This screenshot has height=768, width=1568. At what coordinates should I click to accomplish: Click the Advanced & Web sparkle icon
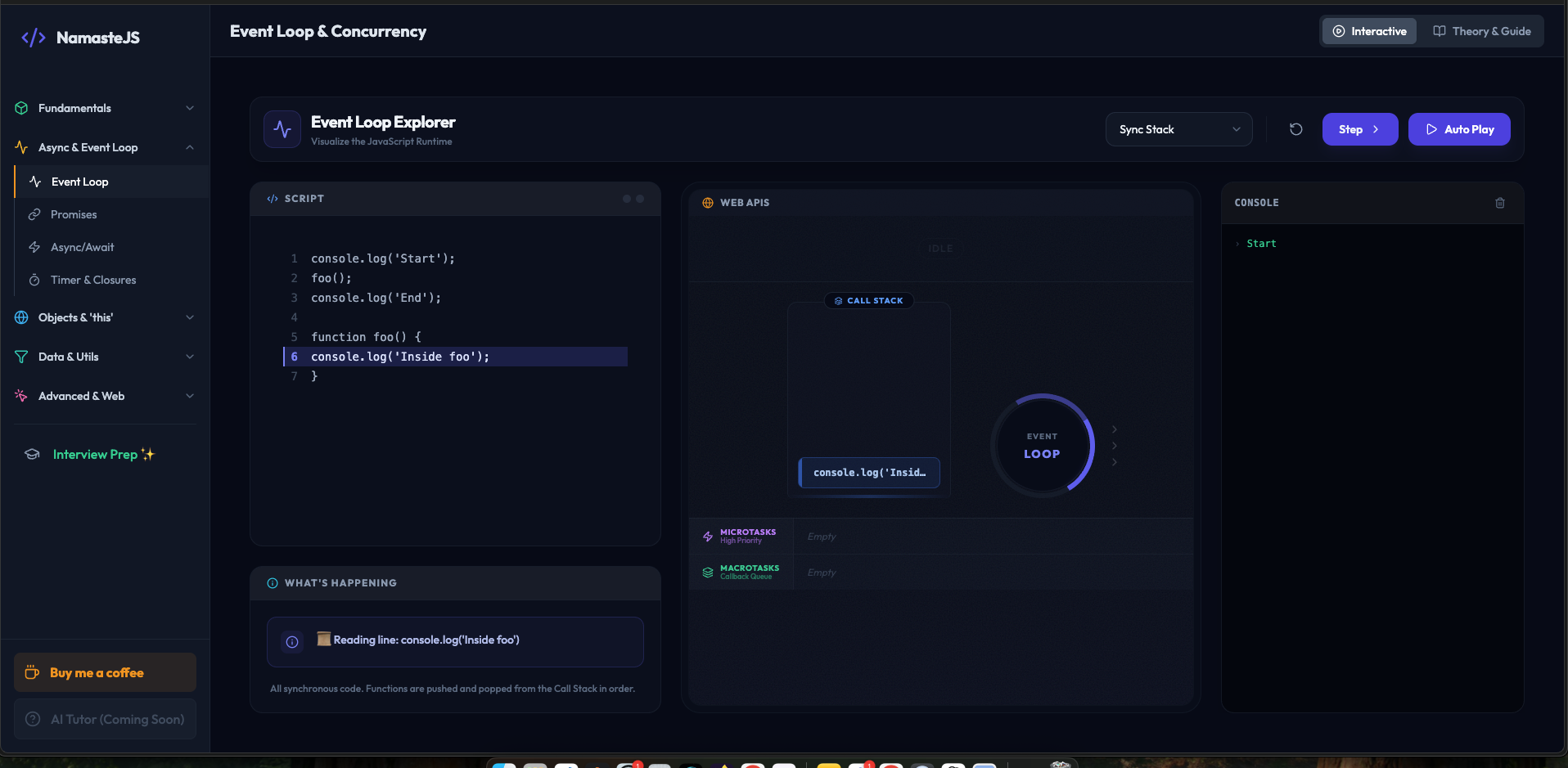(21, 396)
